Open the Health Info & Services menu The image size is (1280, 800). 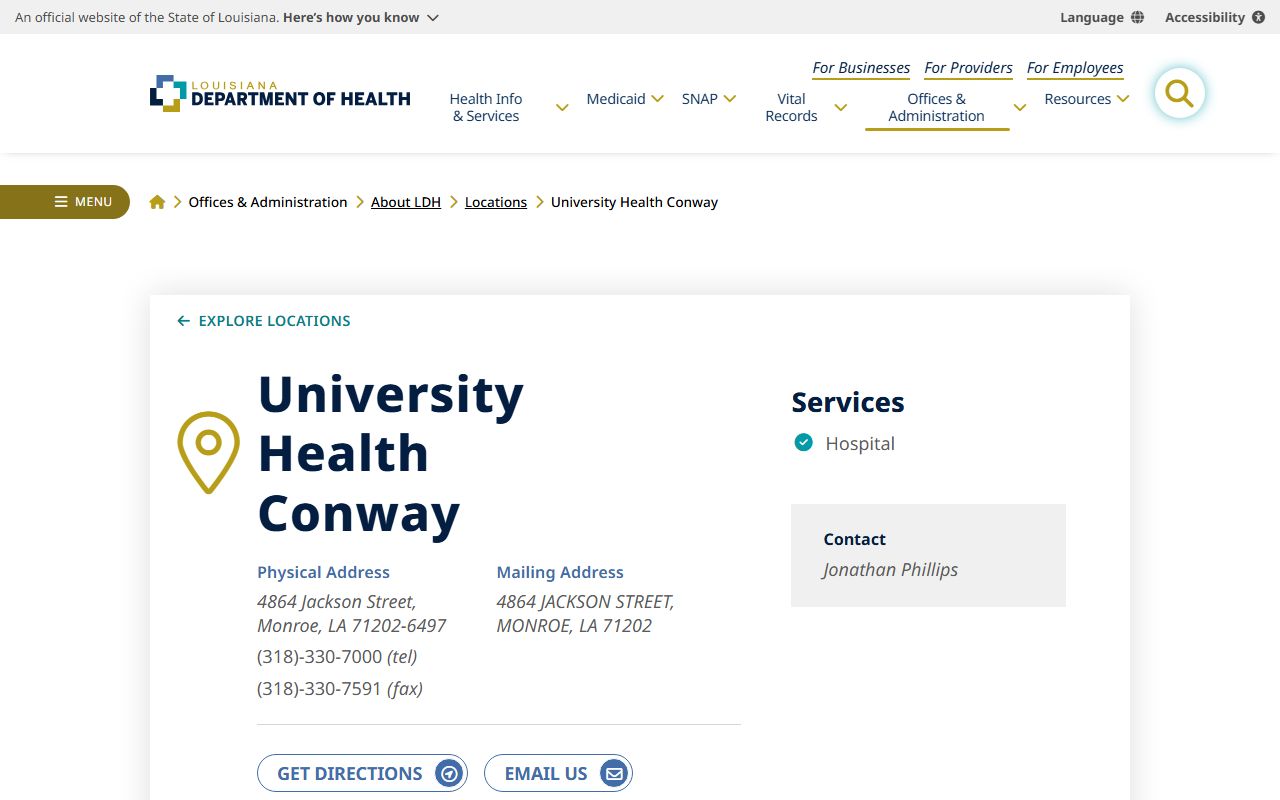point(486,107)
